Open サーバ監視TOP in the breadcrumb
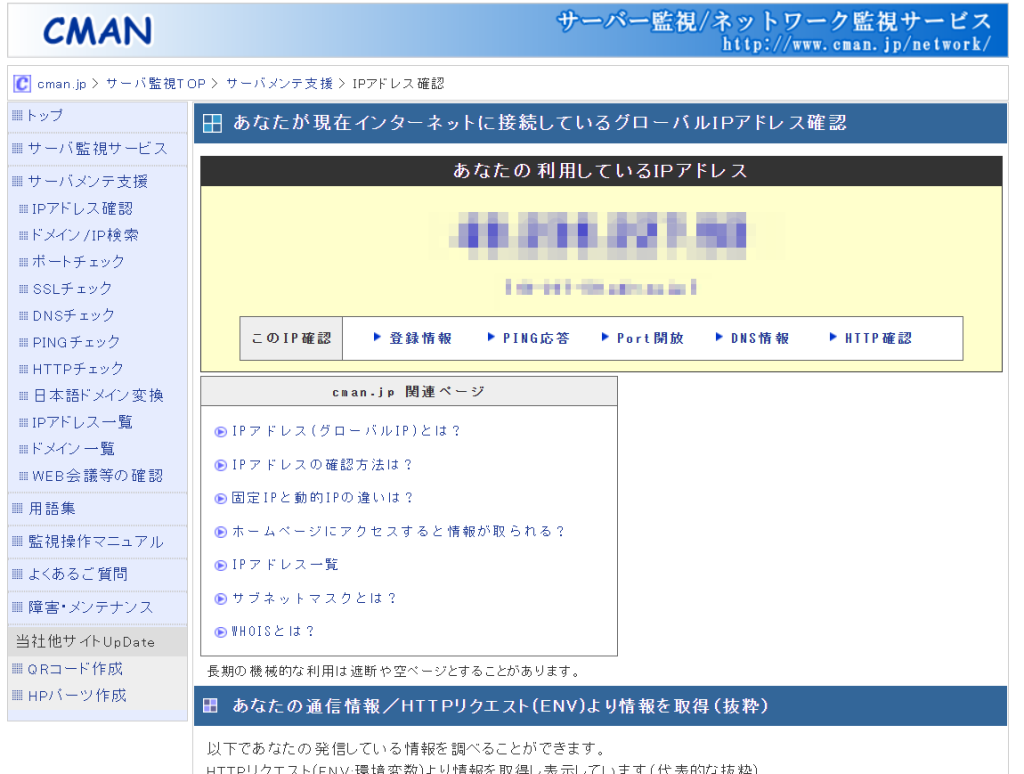Image resolution: width=1024 pixels, height=774 pixels. coord(154,84)
